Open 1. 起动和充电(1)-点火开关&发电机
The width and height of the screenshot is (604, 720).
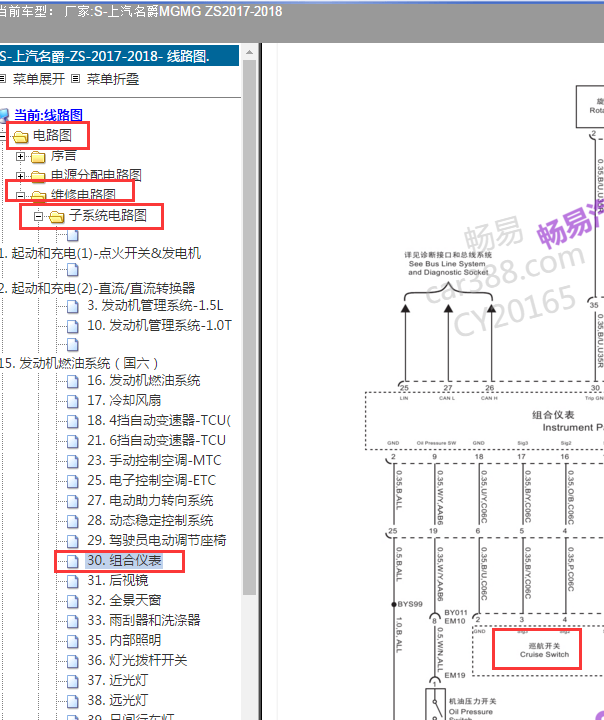click(x=100, y=253)
